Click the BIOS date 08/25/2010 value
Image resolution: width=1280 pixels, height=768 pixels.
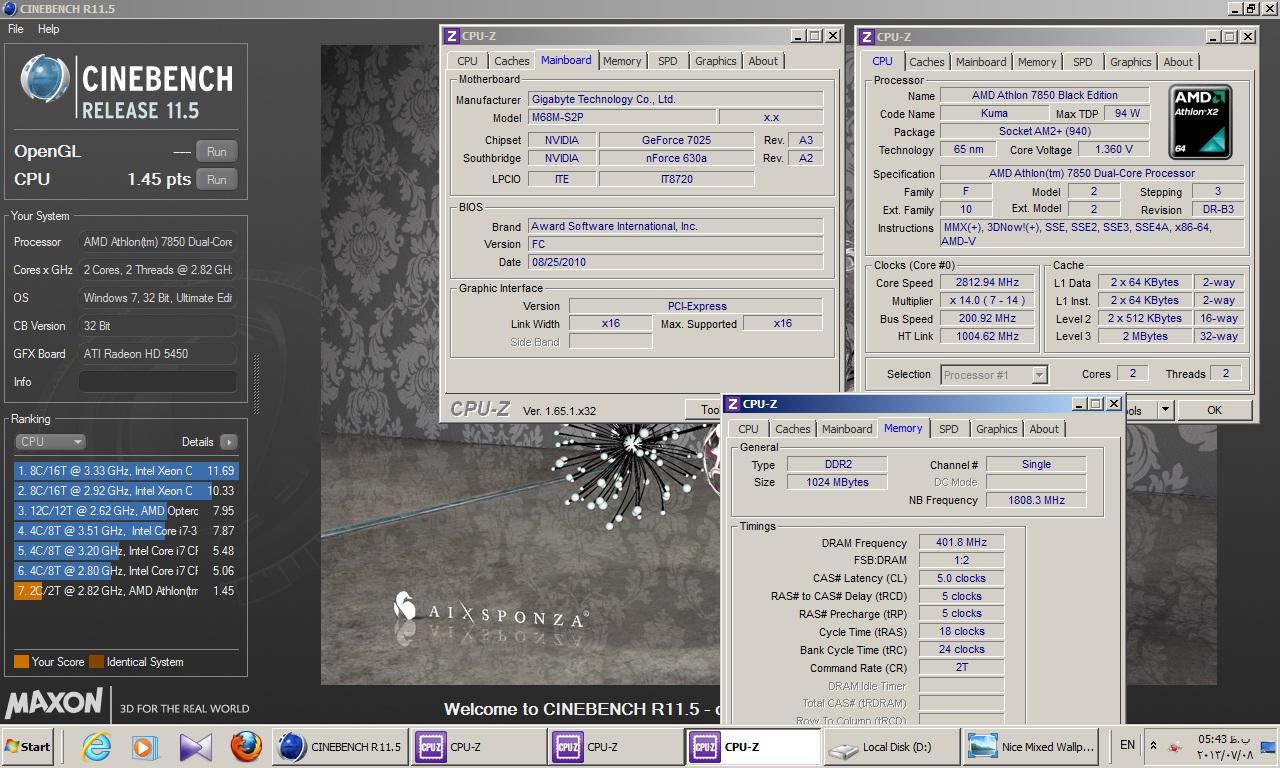[676, 262]
